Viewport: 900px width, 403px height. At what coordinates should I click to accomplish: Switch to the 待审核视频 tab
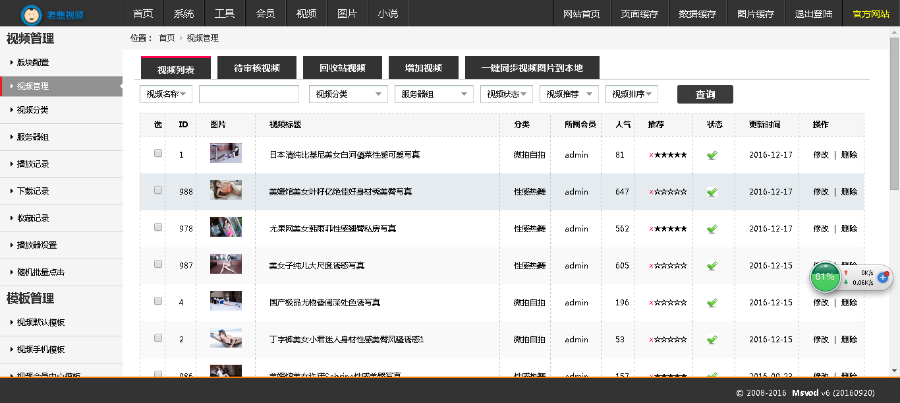pyautogui.click(x=256, y=69)
